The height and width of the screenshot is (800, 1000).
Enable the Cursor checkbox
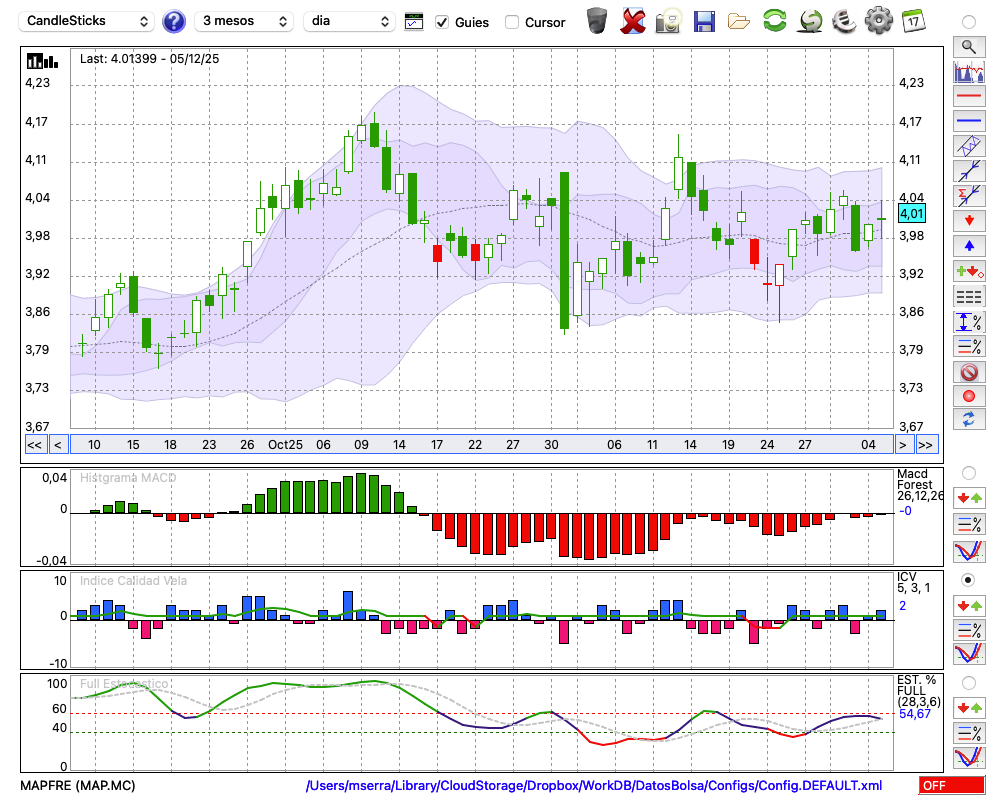[x=512, y=22]
